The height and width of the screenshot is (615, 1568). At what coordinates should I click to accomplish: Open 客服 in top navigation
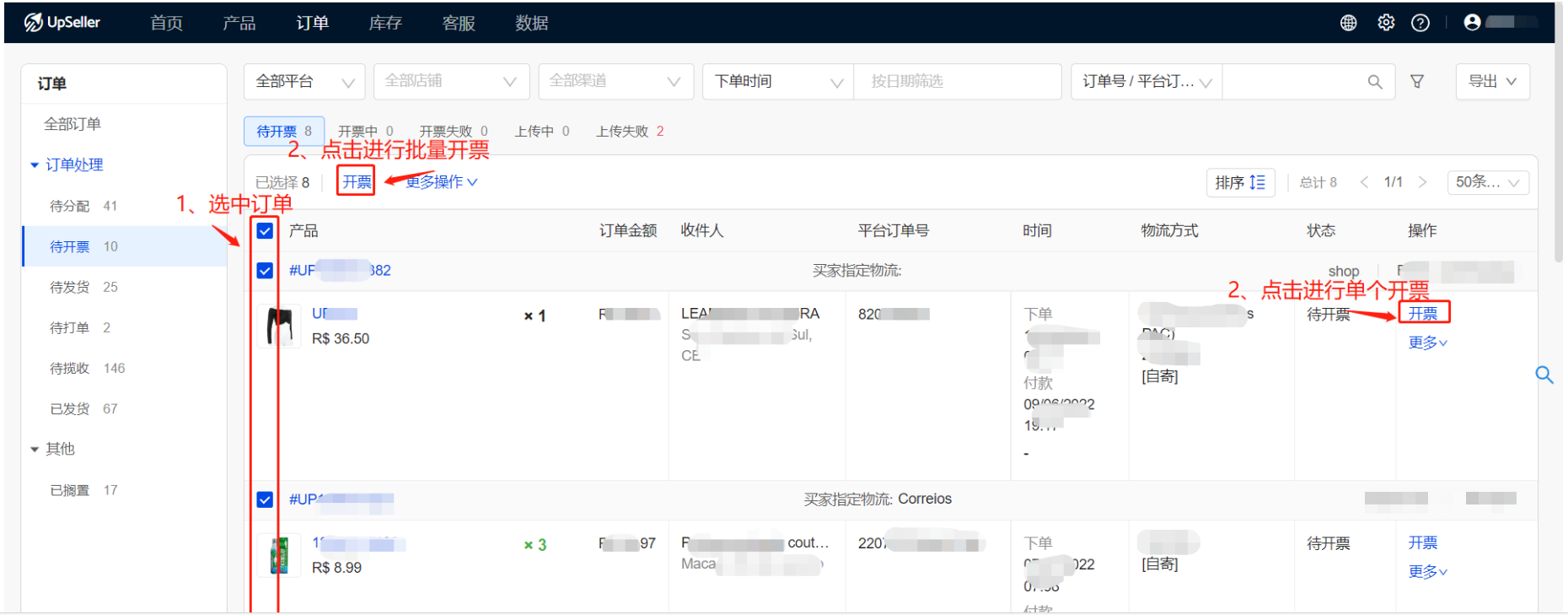point(459,23)
